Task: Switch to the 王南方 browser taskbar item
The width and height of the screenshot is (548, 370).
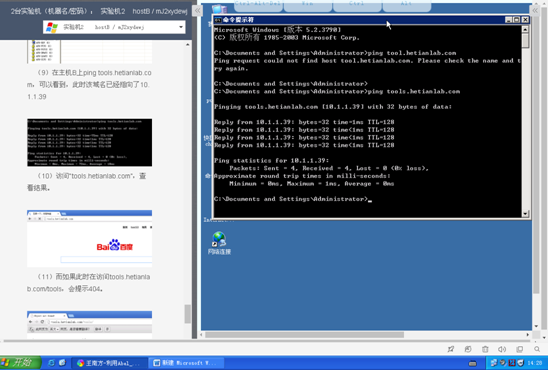Action: (109, 363)
